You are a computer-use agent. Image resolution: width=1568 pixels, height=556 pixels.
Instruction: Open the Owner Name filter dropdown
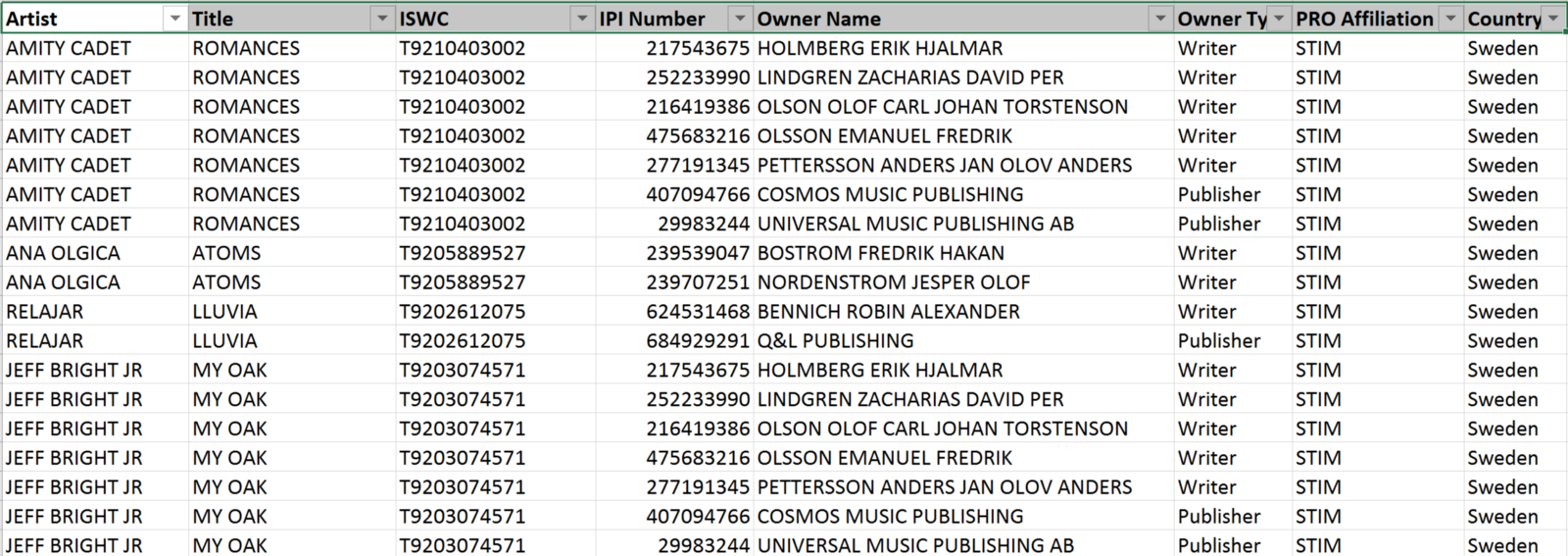[1160, 19]
